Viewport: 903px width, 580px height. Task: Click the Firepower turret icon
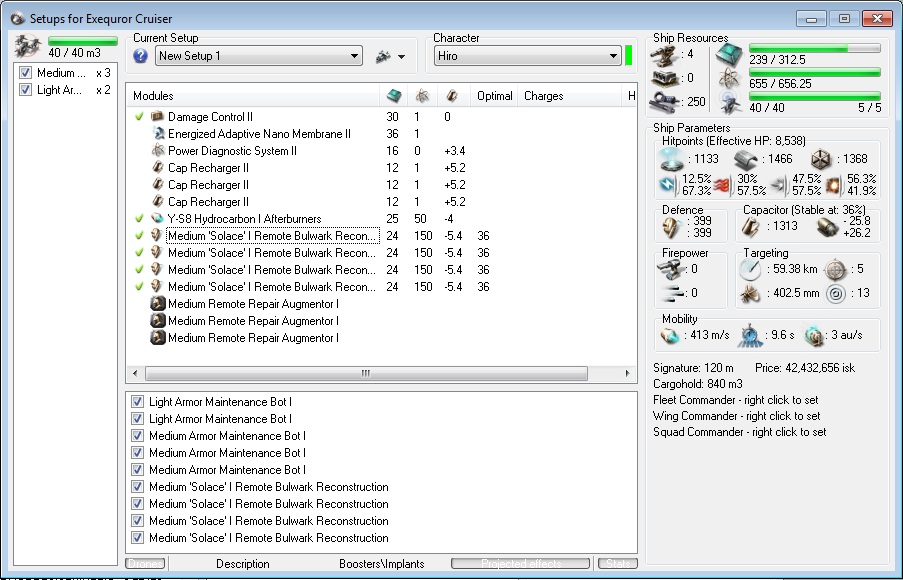[670, 268]
